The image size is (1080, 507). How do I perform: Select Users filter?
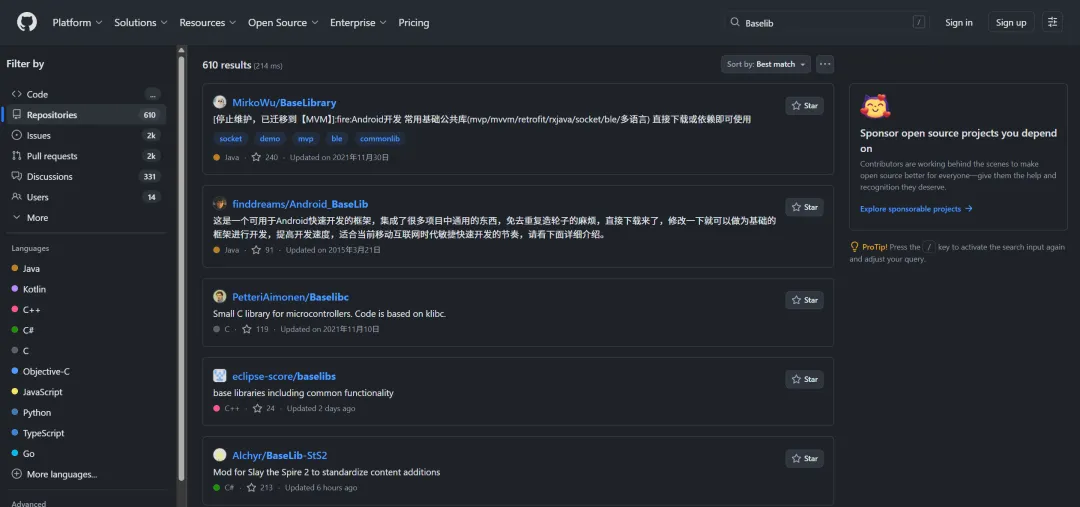click(86, 197)
